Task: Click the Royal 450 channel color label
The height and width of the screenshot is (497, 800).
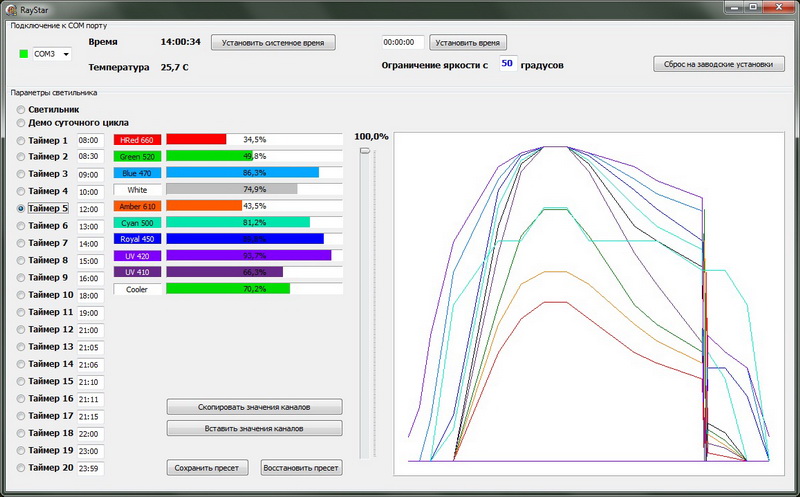Action: (x=137, y=239)
